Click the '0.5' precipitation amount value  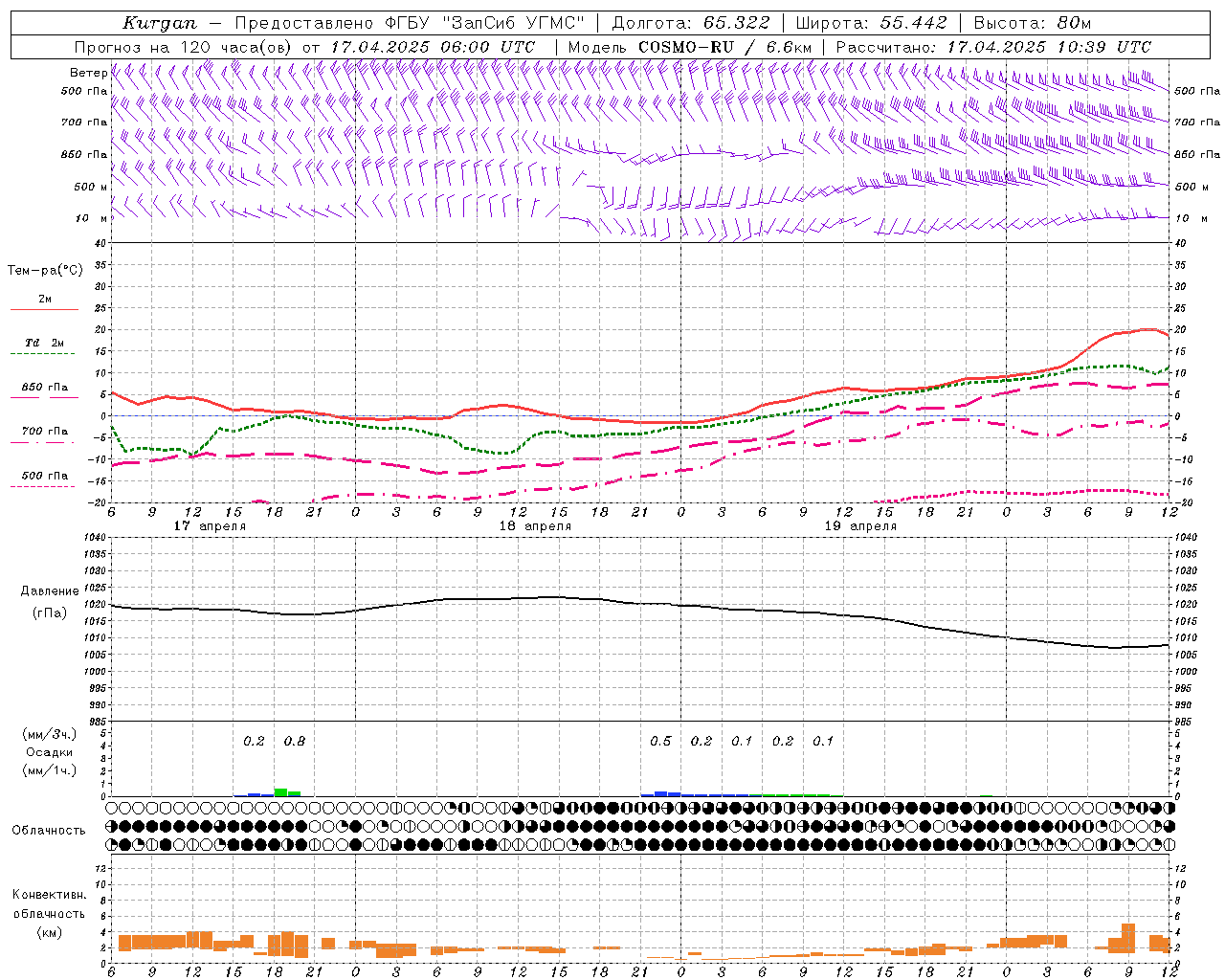coord(660,741)
